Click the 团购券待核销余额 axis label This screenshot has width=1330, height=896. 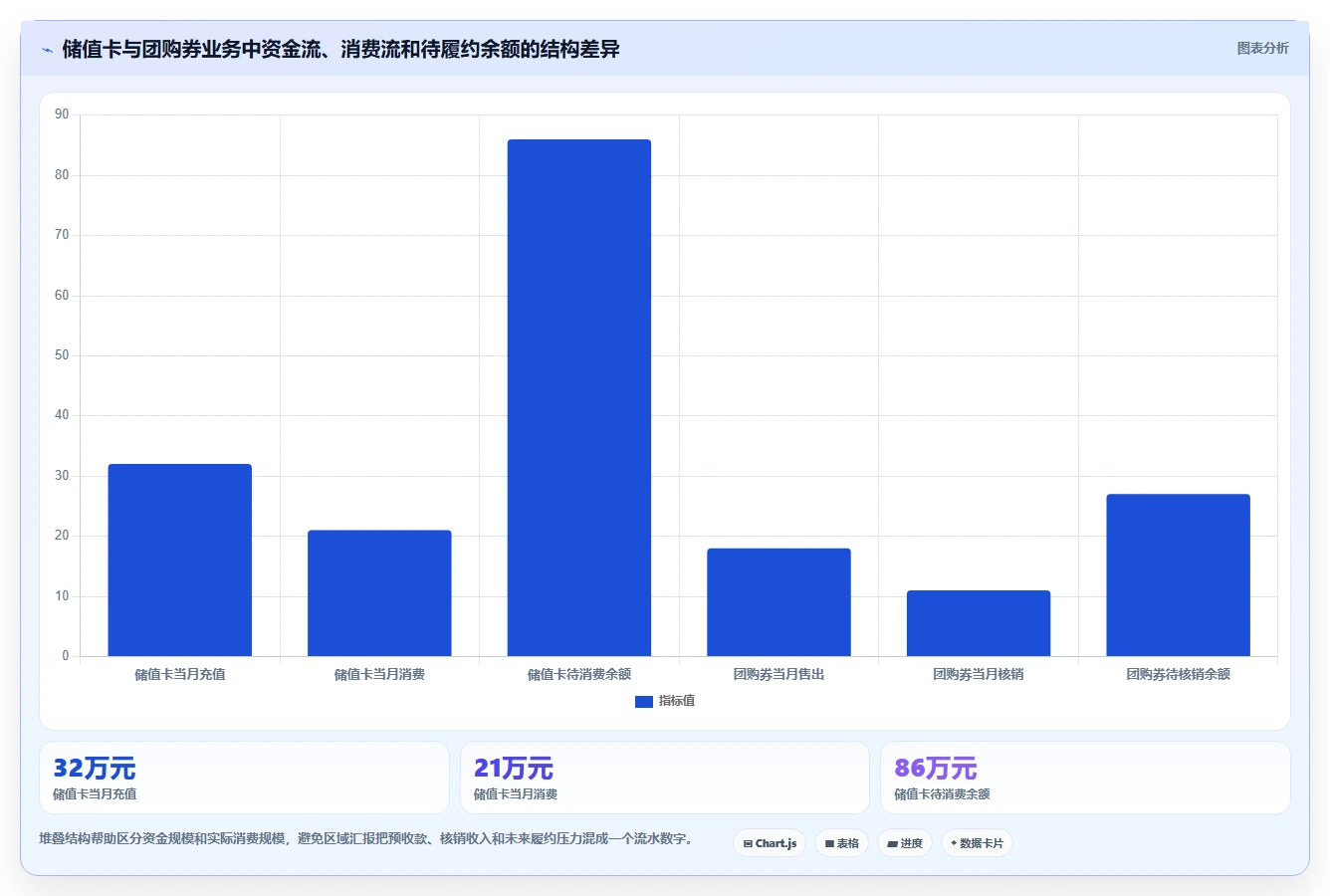click(1178, 674)
